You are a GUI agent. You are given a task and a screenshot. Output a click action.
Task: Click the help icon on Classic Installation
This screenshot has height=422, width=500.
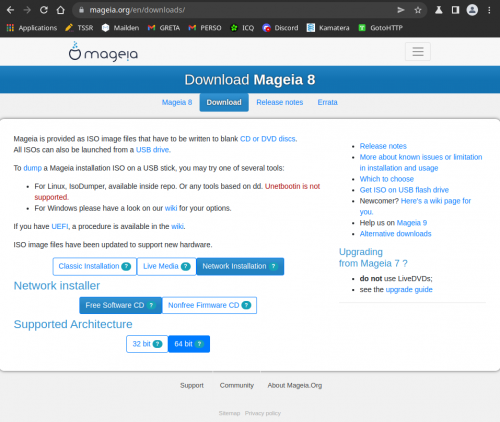(126, 266)
